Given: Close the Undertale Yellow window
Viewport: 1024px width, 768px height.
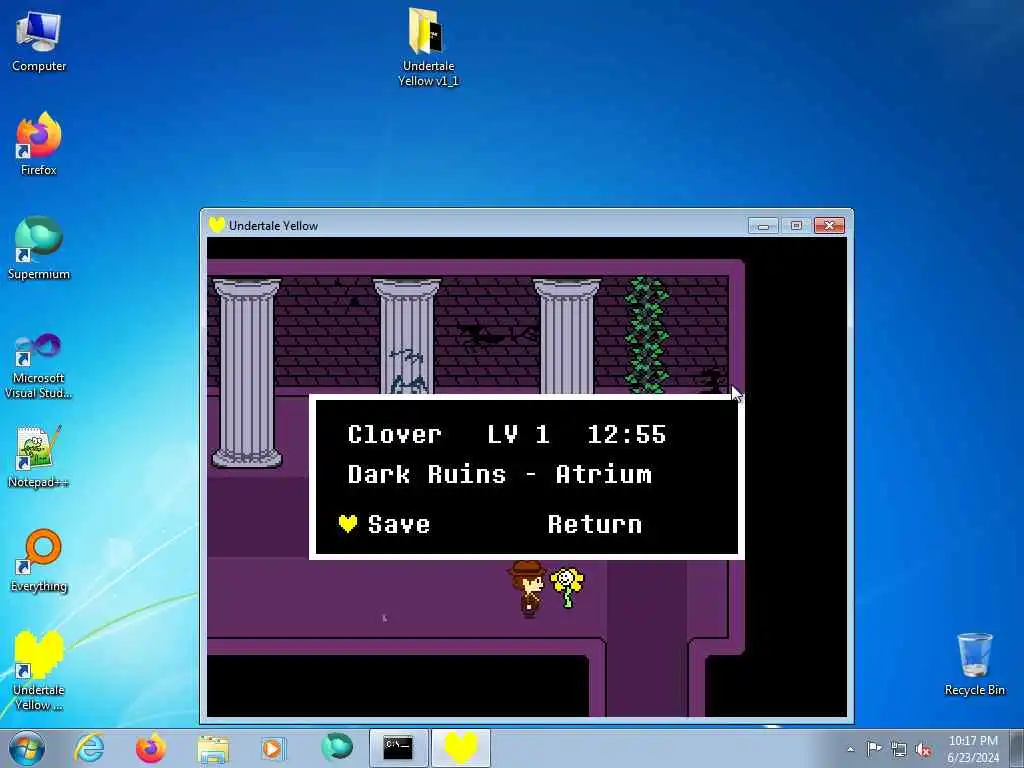Looking at the screenshot, I should [x=829, y=225].
